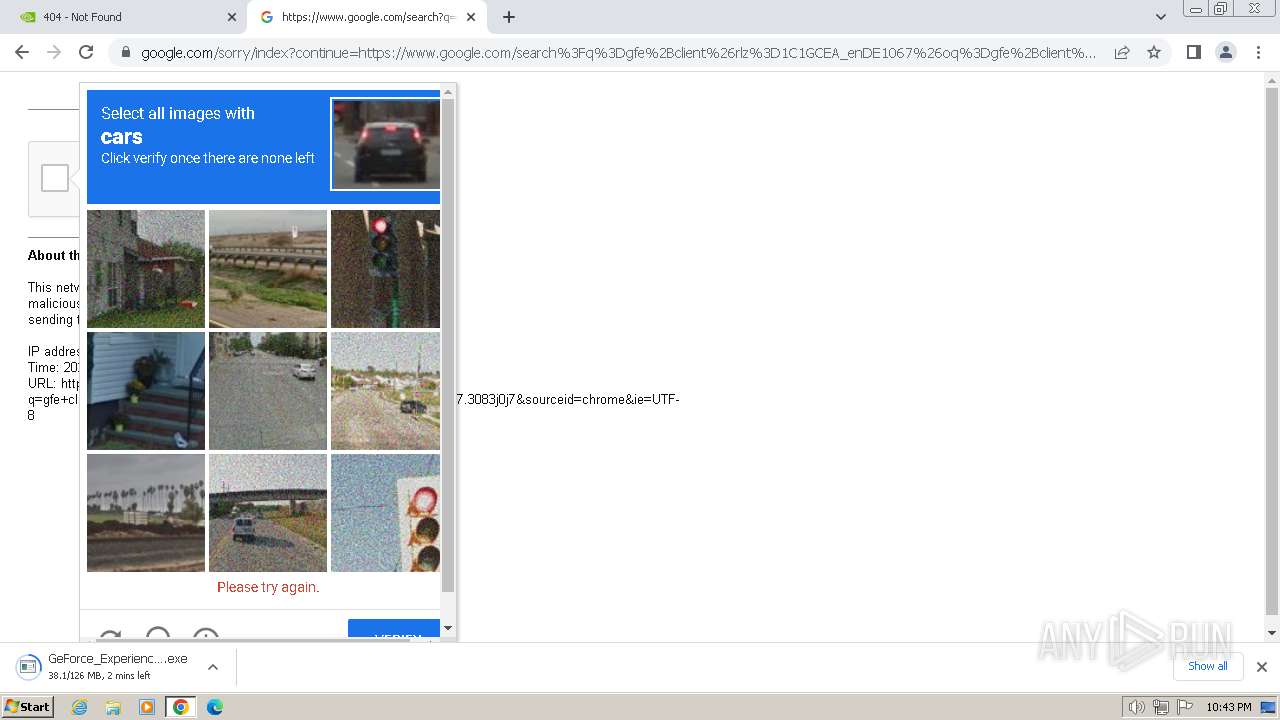
Task: Reload the current page
Action: pos(86,52)
